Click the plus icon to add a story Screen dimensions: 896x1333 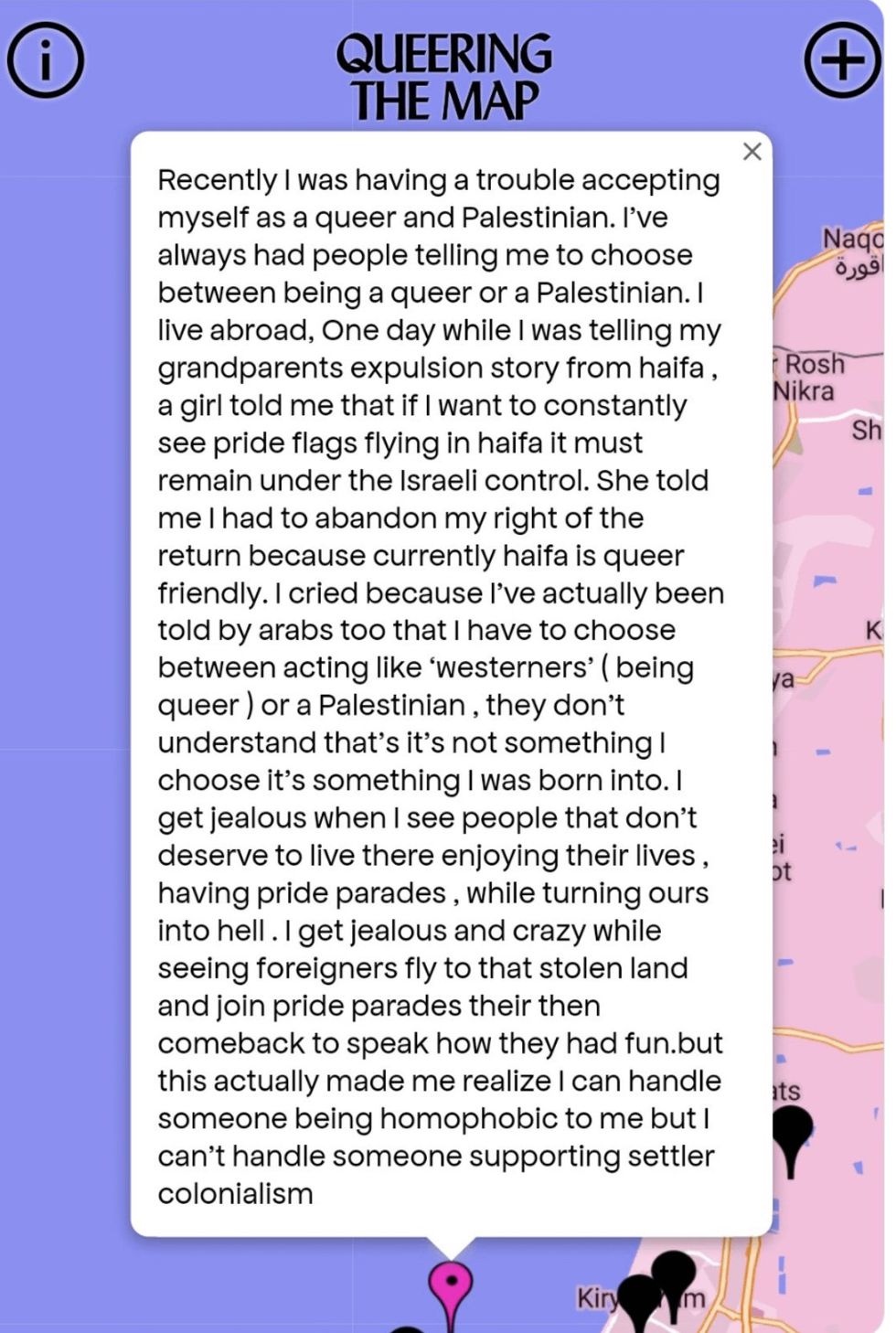tap(842, 60)
